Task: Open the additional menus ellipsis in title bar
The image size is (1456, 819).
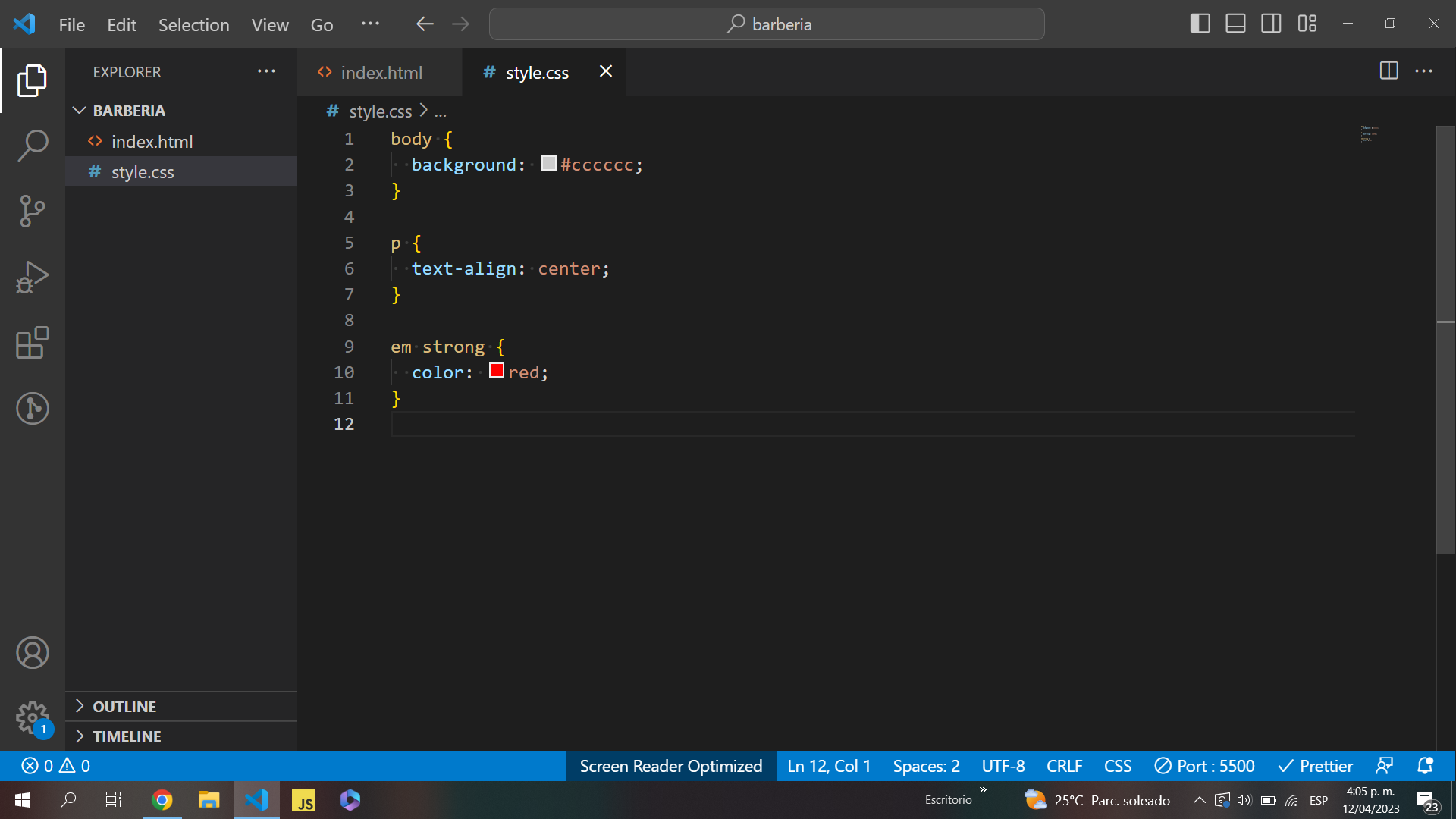Action: point(370,24)
